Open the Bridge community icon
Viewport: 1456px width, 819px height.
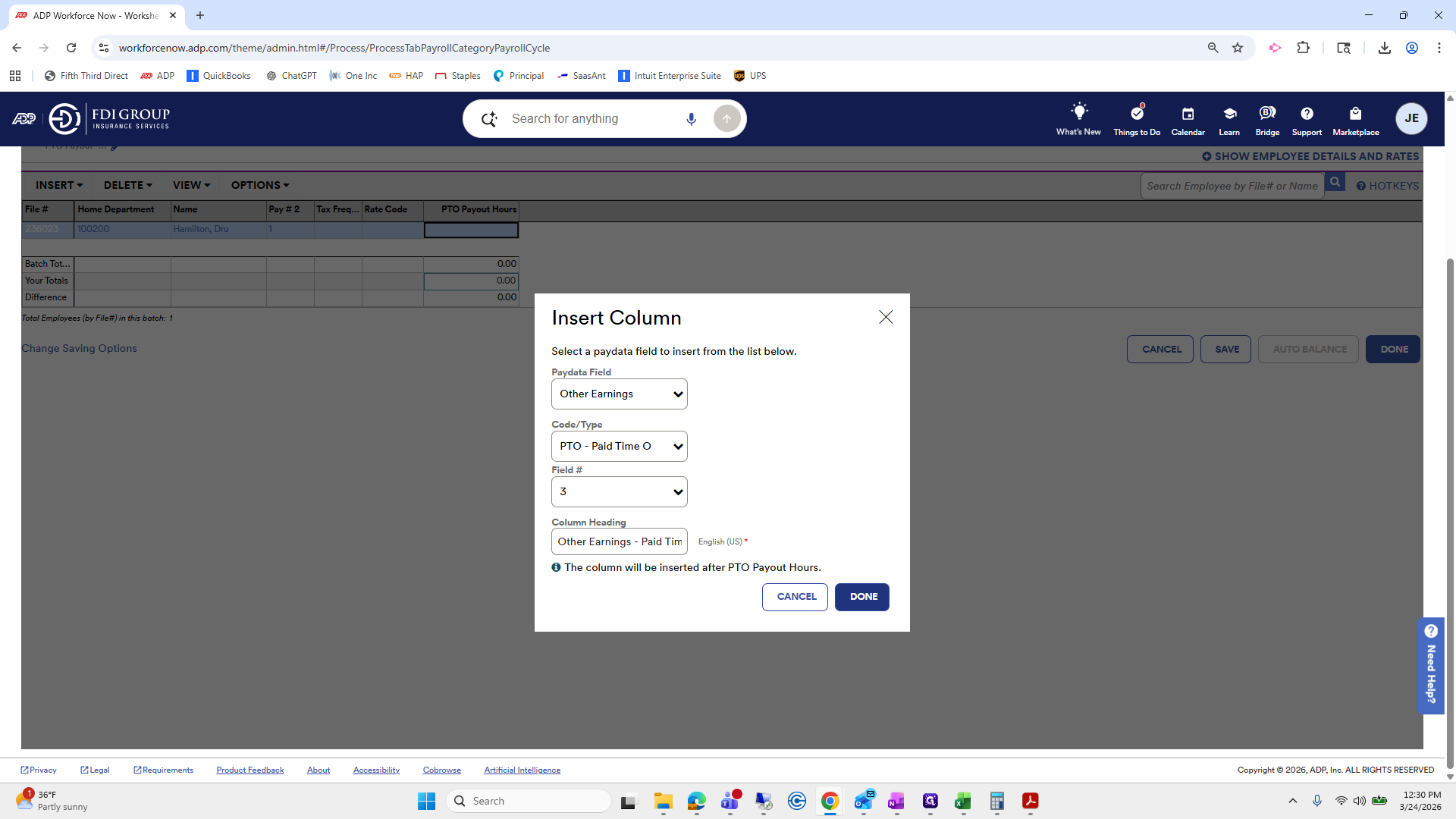[1267, 113]
